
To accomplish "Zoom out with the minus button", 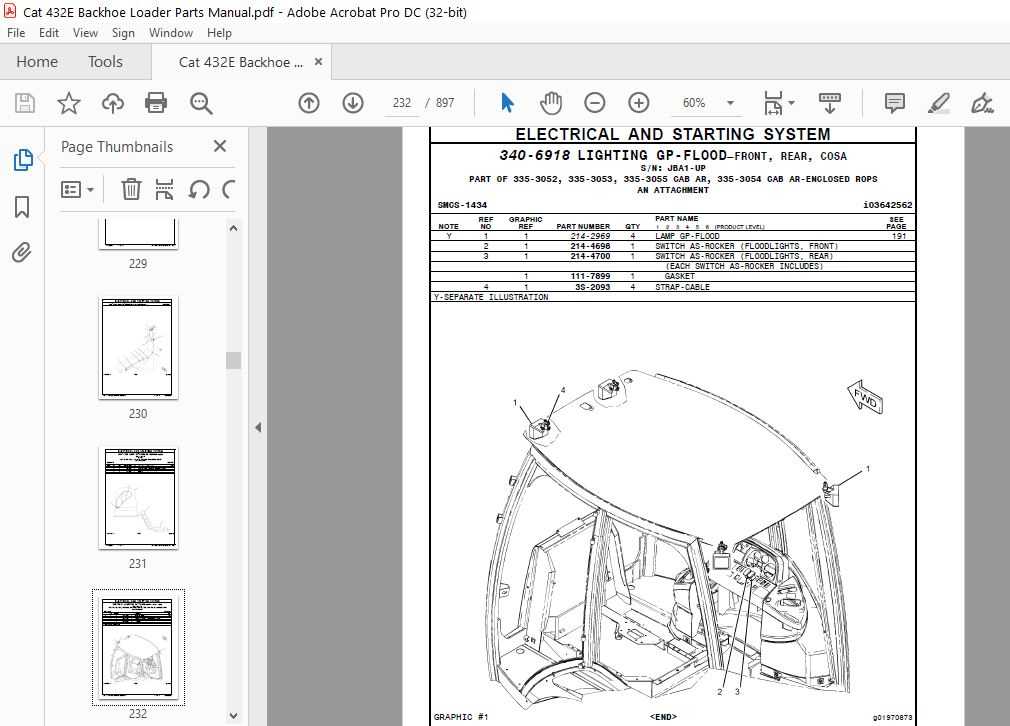I will (x=595, y=103).
